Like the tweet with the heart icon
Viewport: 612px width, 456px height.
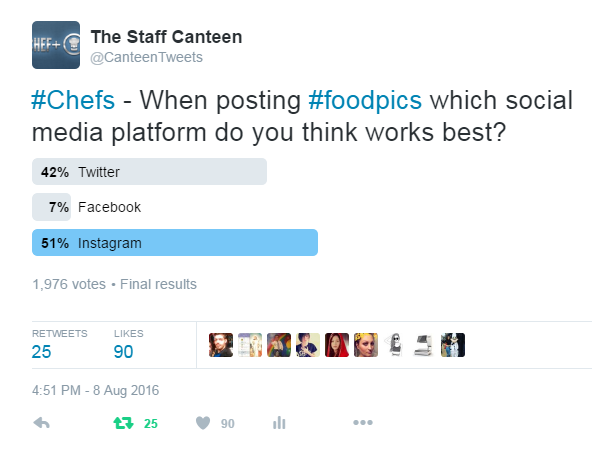tap(203, 423)
